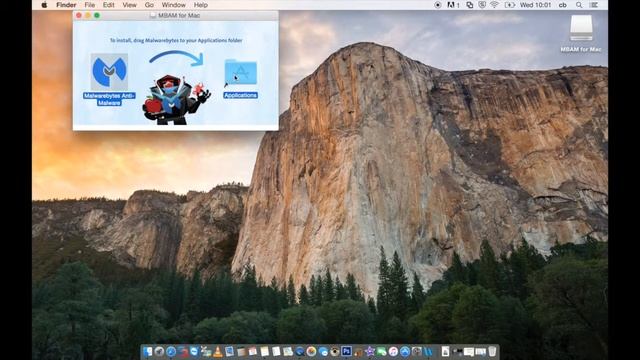This screenshot has height=360, width=640.
Task: Launch iTunes from the Dock
Action: point(393,351)
